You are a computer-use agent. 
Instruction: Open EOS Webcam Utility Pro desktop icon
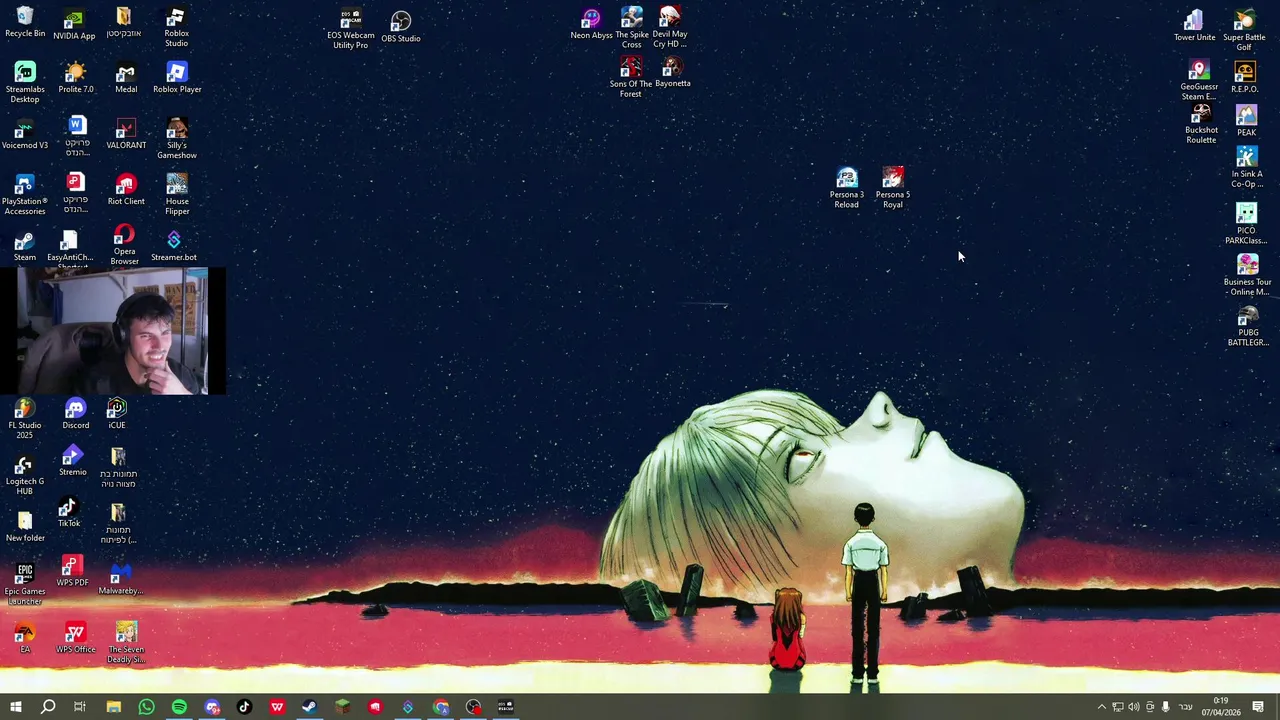point(350,30)
